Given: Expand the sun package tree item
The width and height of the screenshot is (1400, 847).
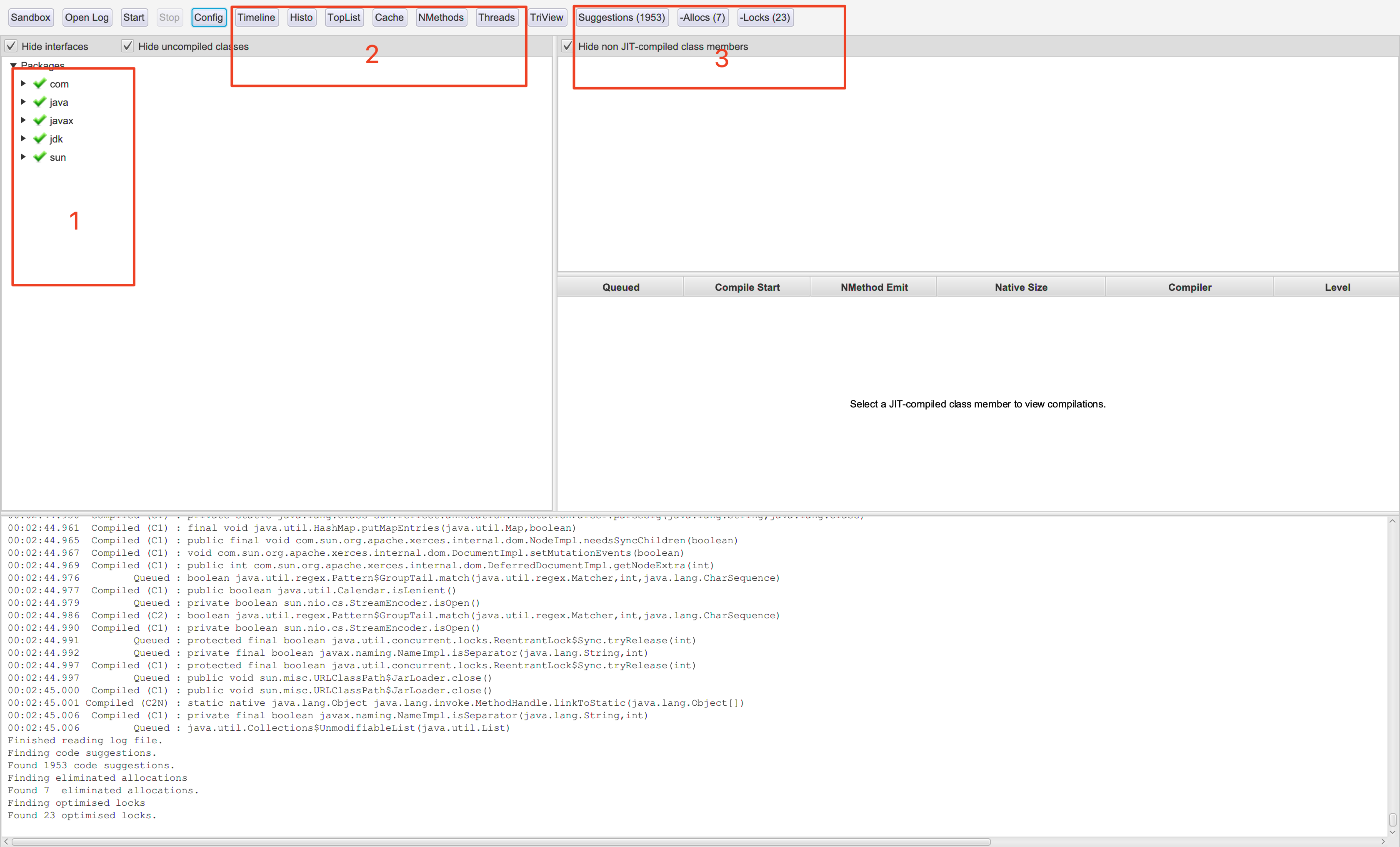Looking at the screenshot, I should coord(22,158).
